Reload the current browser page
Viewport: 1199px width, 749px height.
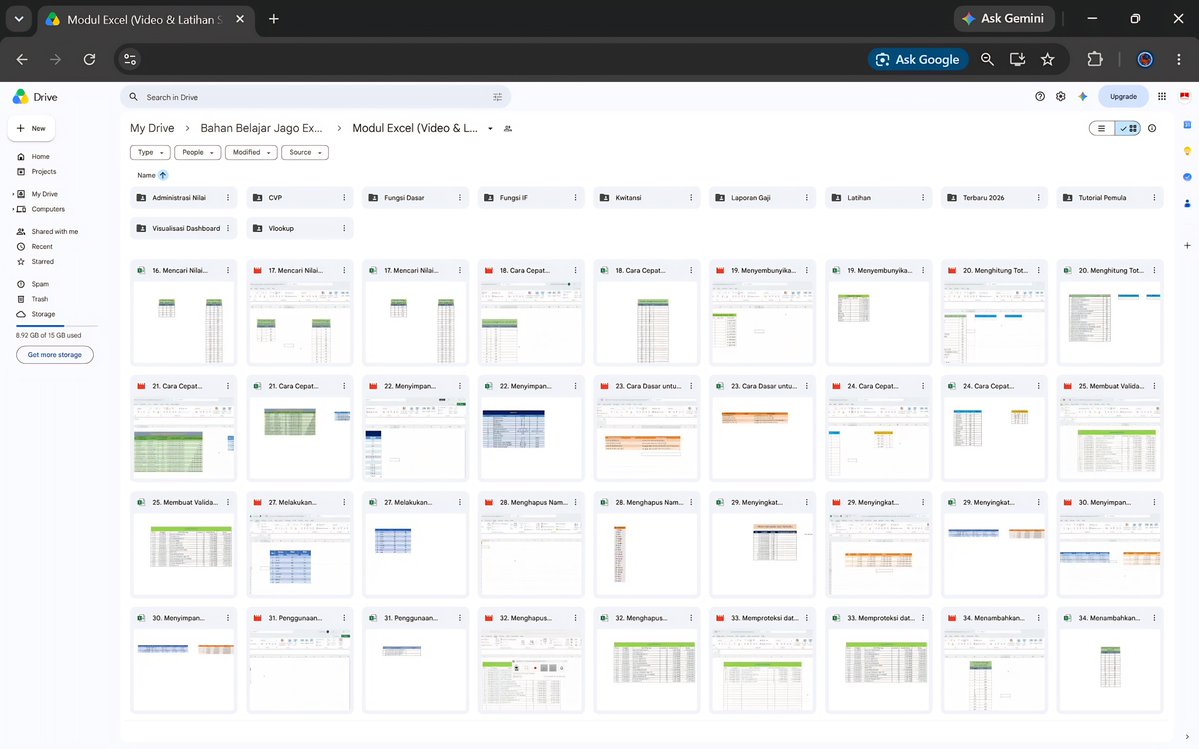89,60
